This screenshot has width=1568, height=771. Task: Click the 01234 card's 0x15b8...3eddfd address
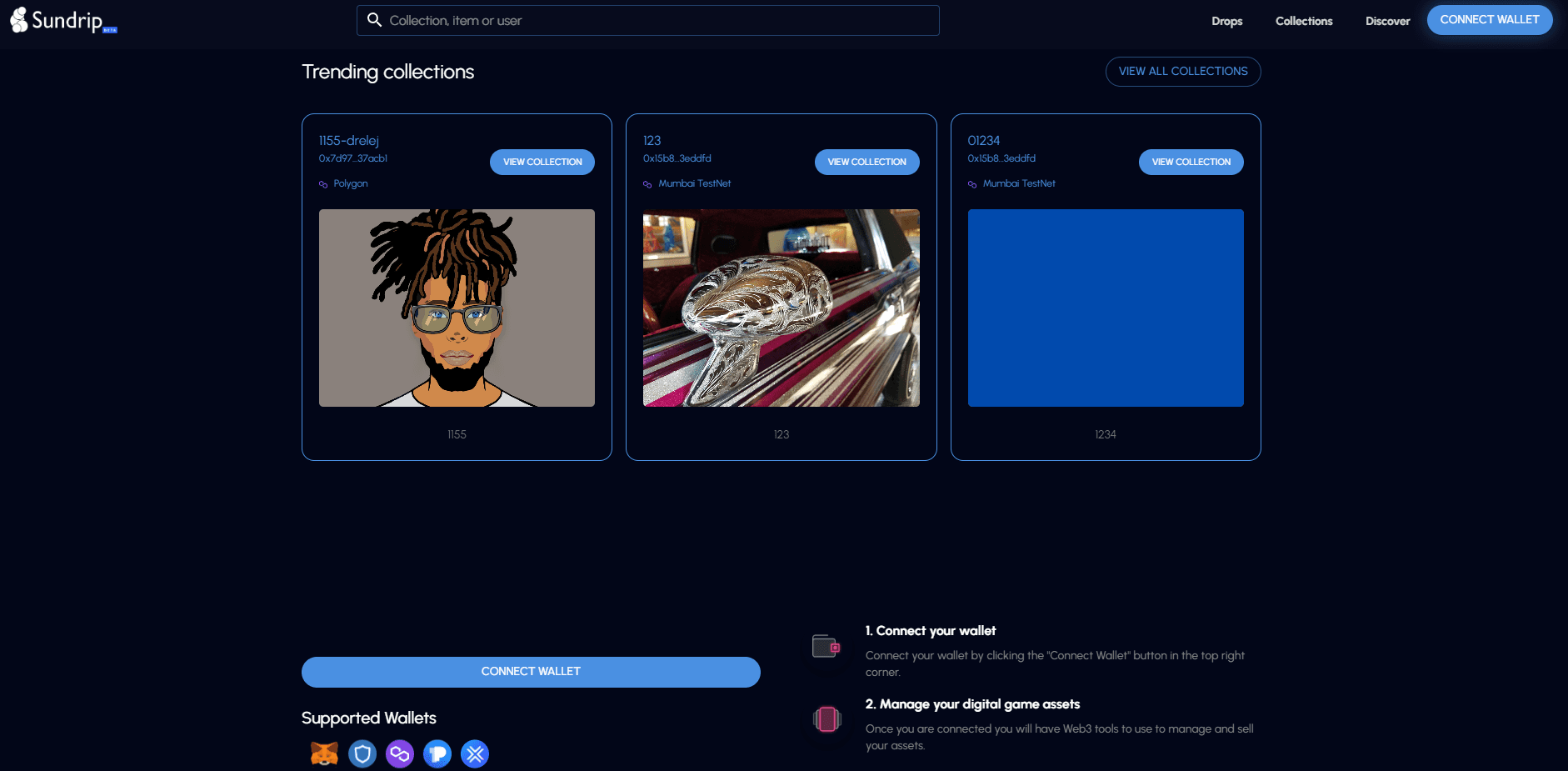click(1001, 158)
